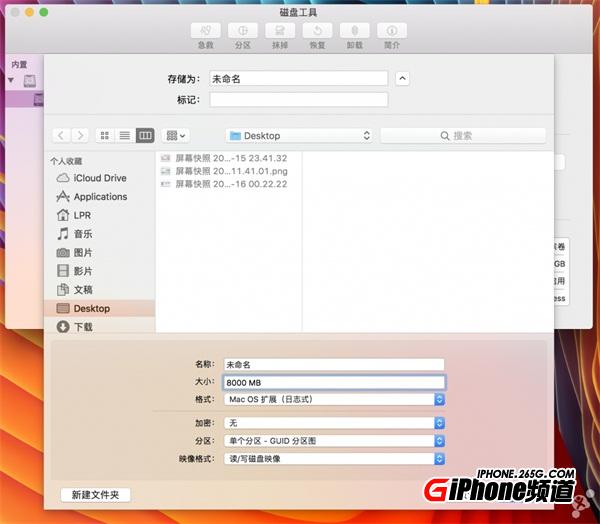Screen dimensions: 600x524
Task: Switch to list view in save dialog
Action: click(x=125, y=135)
